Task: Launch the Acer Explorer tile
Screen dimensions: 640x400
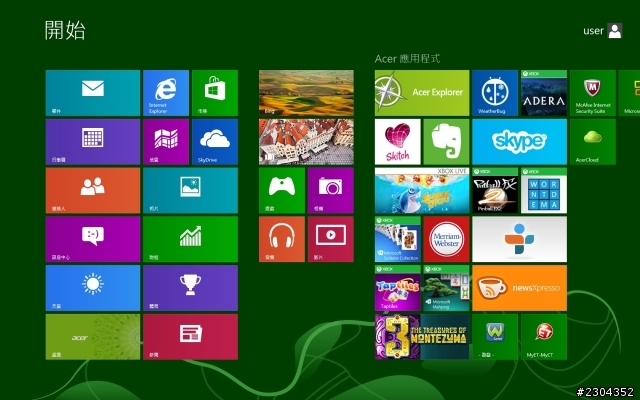Action: pos(422,93)
